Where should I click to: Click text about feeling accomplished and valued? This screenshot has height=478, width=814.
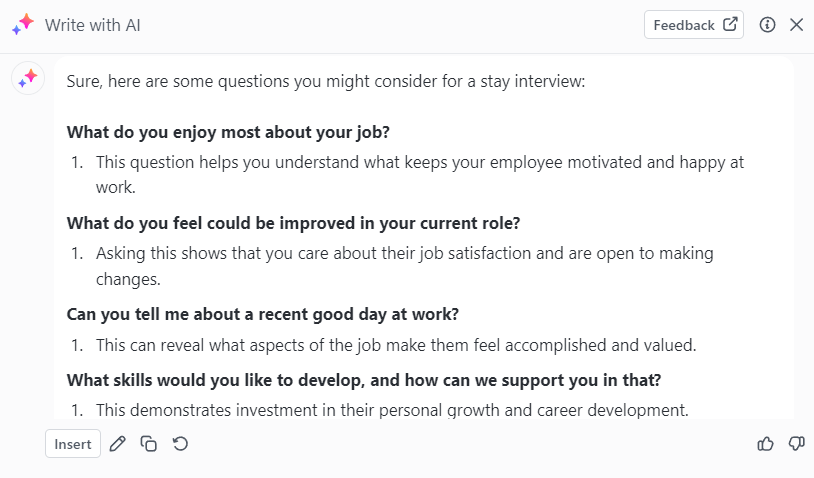coord(396,345)
